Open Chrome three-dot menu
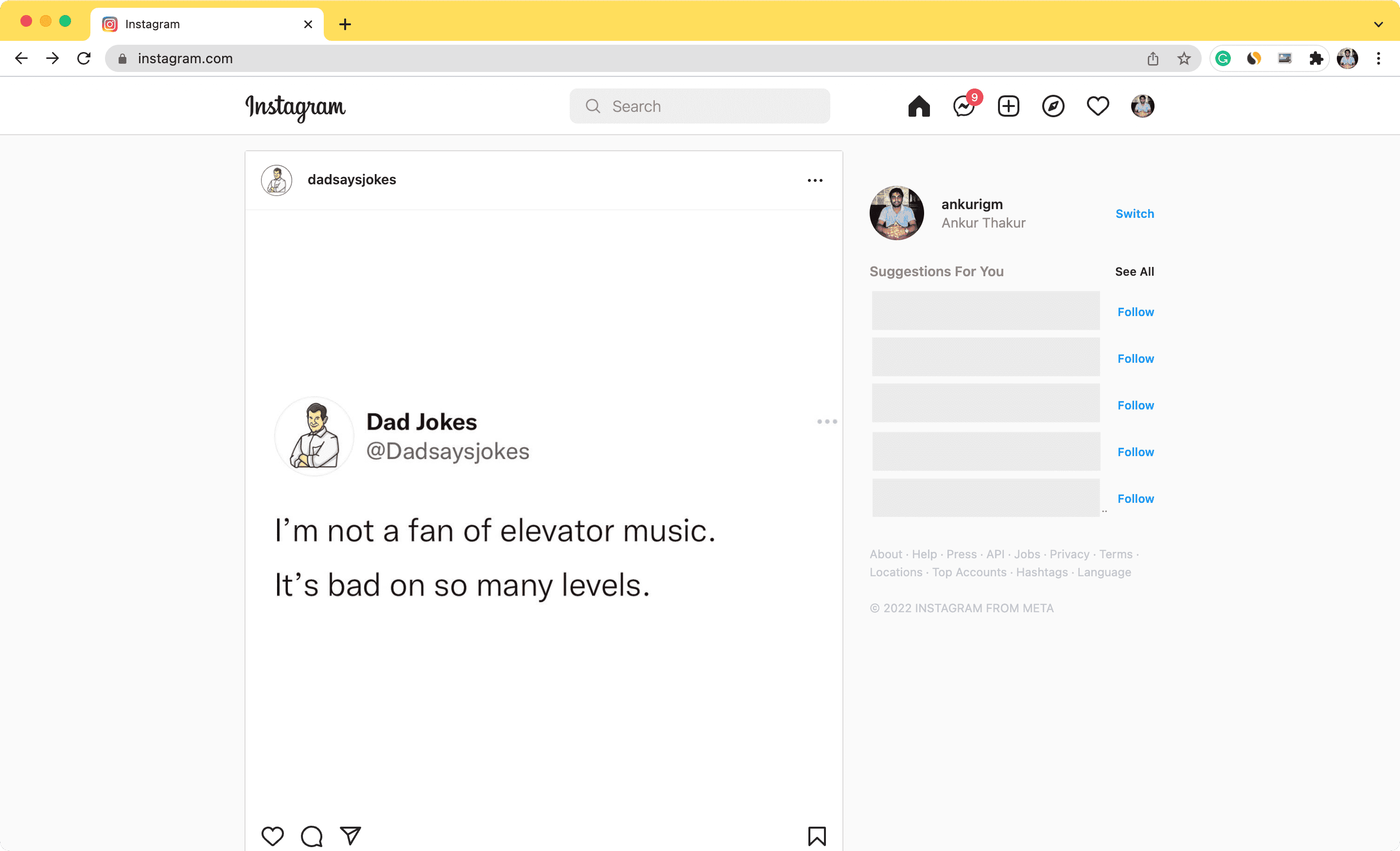The height and width of the screenshot is (851, 1400). (x=1378, y=58)
